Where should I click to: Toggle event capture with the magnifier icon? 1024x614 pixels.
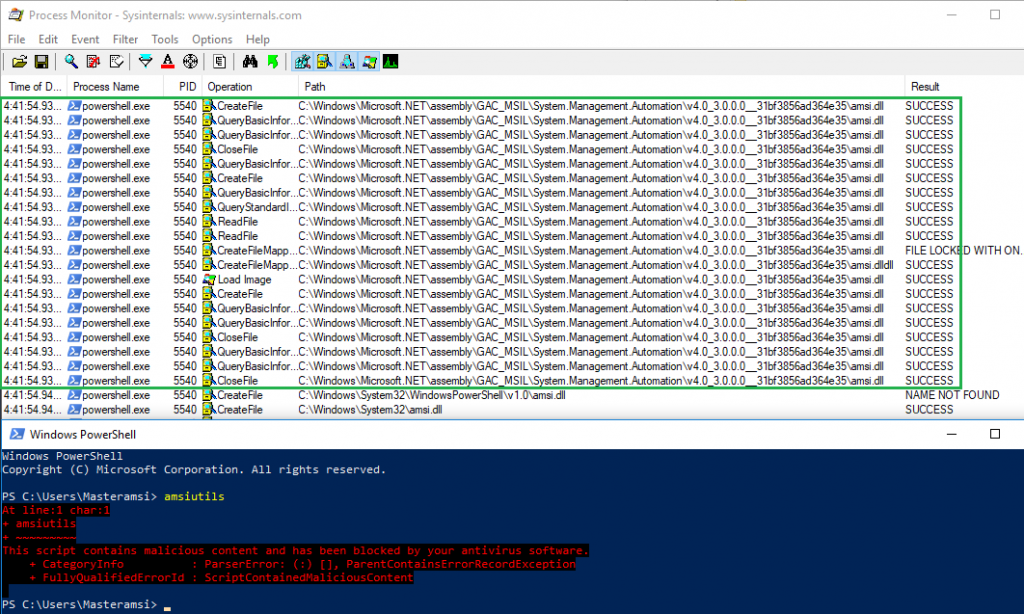pos(72,62)
